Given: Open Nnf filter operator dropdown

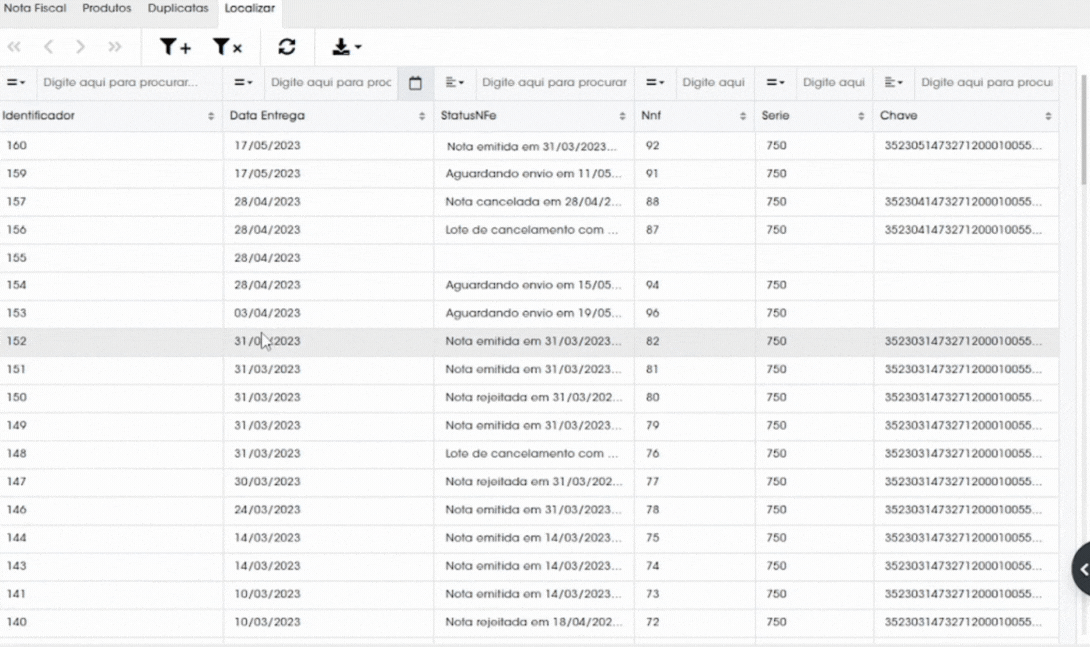Looking at the screenshot, I should [x=655, y=83].
